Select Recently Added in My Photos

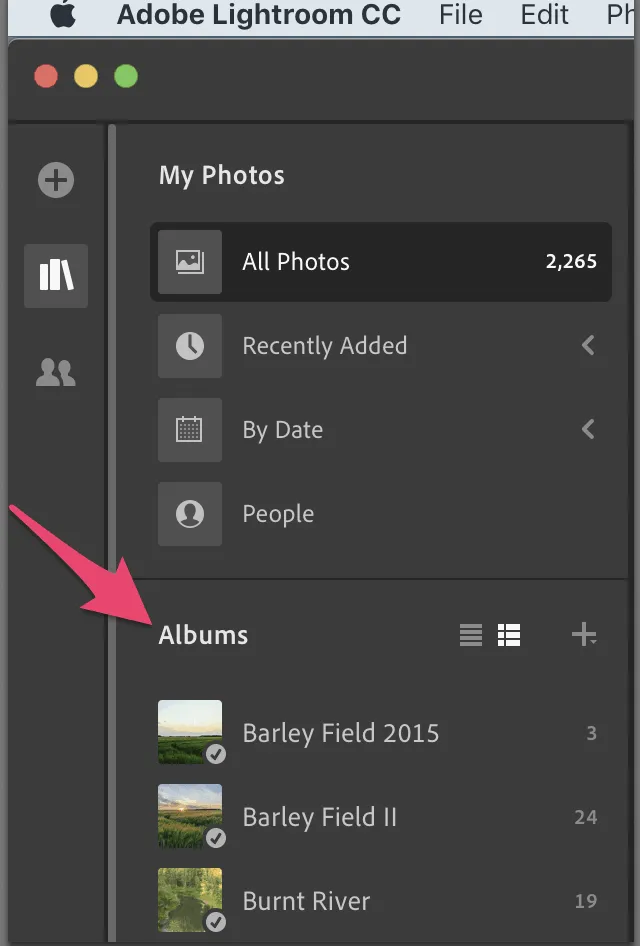381,346
